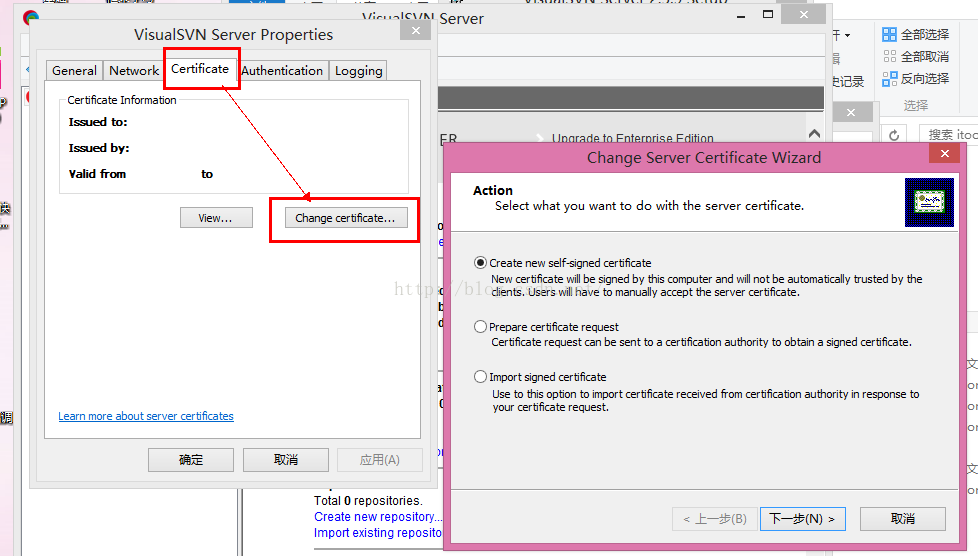The width and height of the screenshot is (978, 556).
Task: Click the browser icon at top-left
Action: [x=31, y=17]
